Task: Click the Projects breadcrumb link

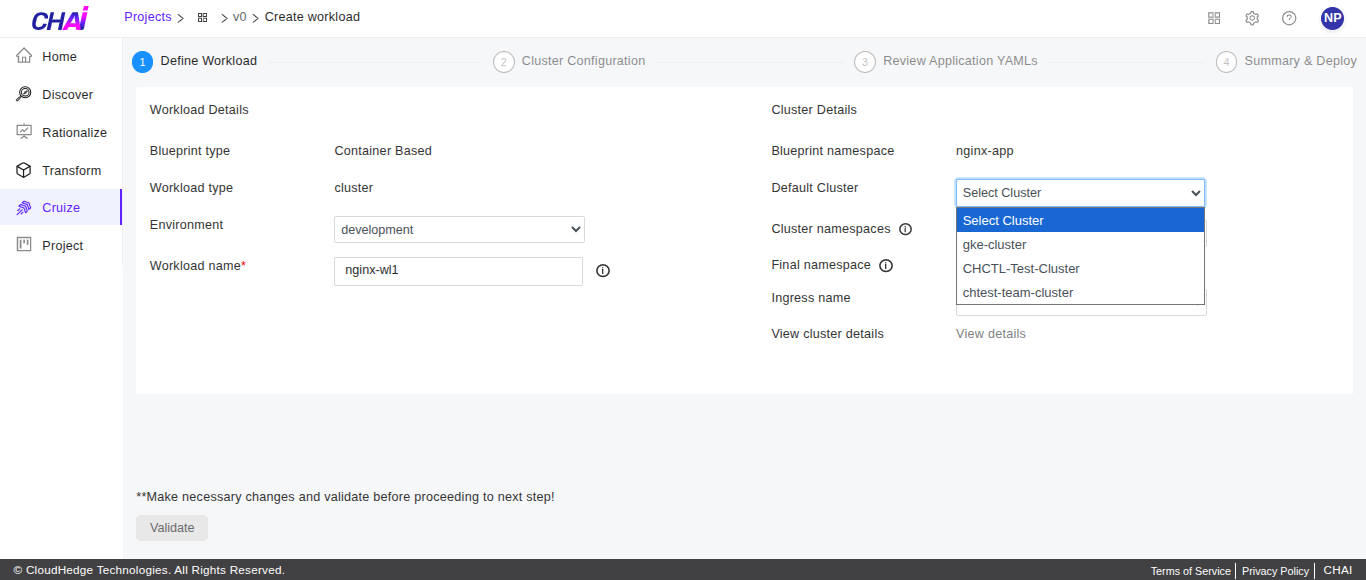Action: [x=147, y=17]
